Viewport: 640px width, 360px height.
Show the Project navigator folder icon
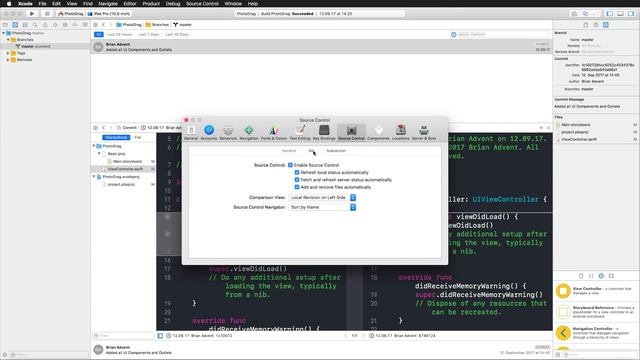5,25
